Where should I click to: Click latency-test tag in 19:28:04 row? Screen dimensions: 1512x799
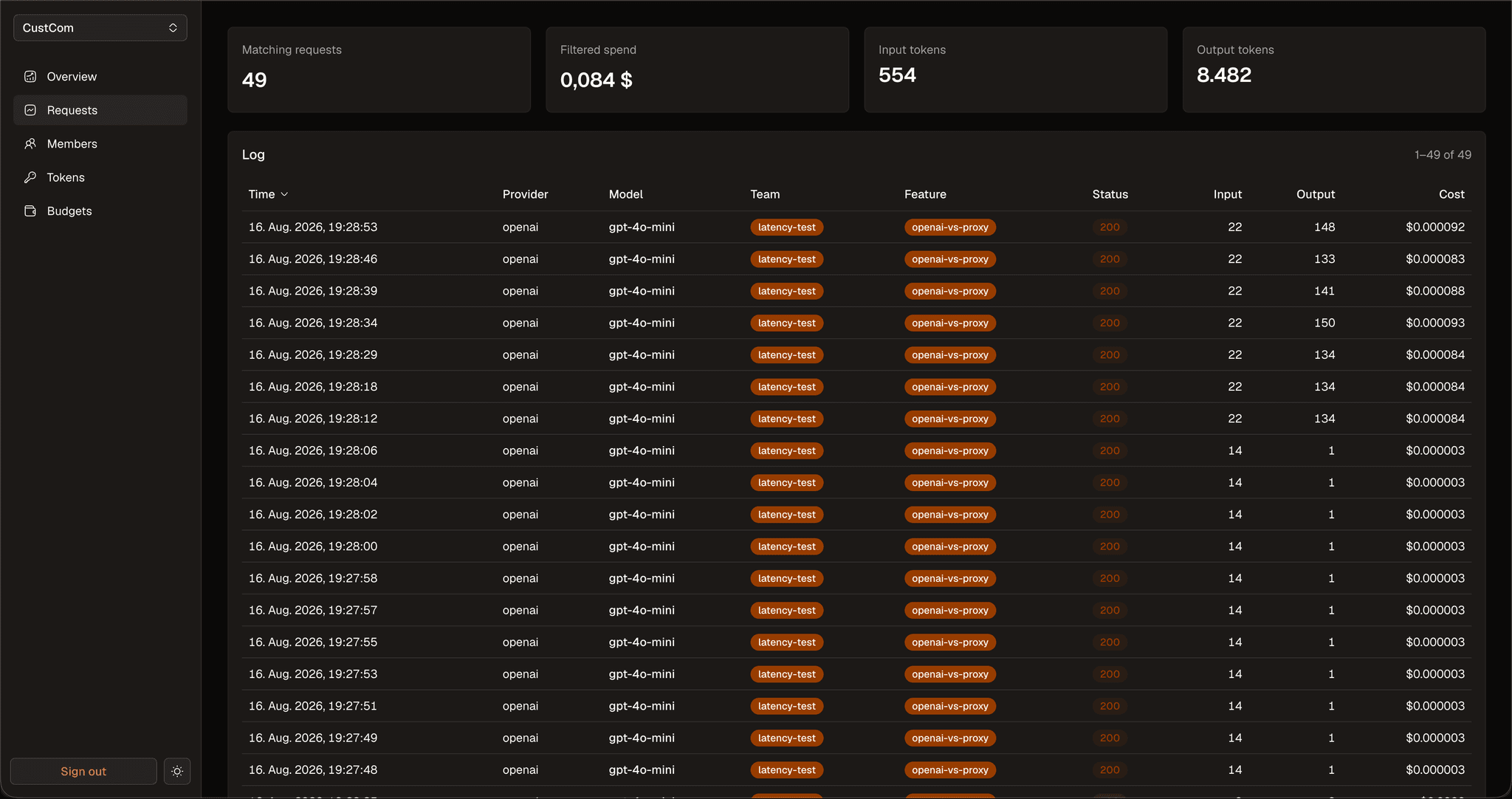[786, 483]
